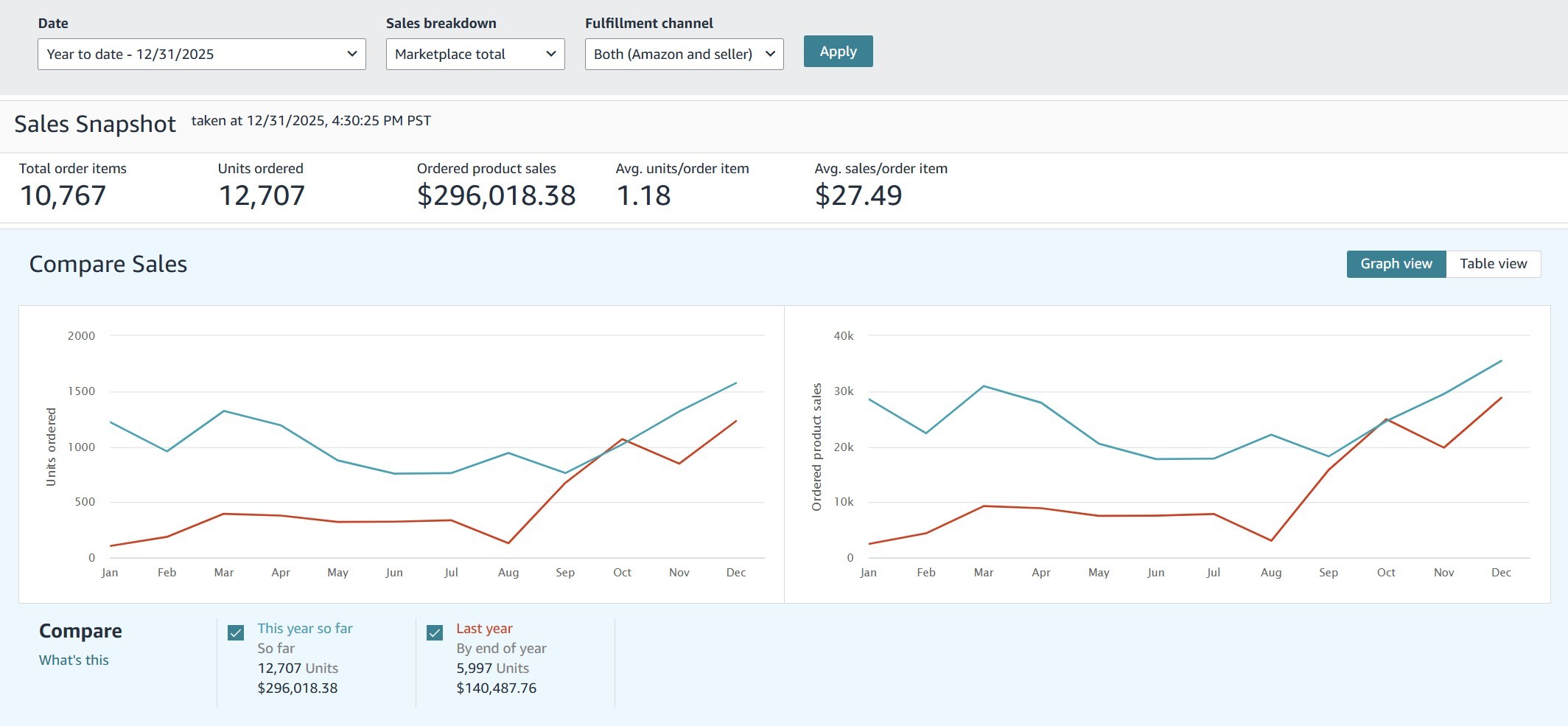
Task: Click the Last year label
Action: click(x=484, y=629)
